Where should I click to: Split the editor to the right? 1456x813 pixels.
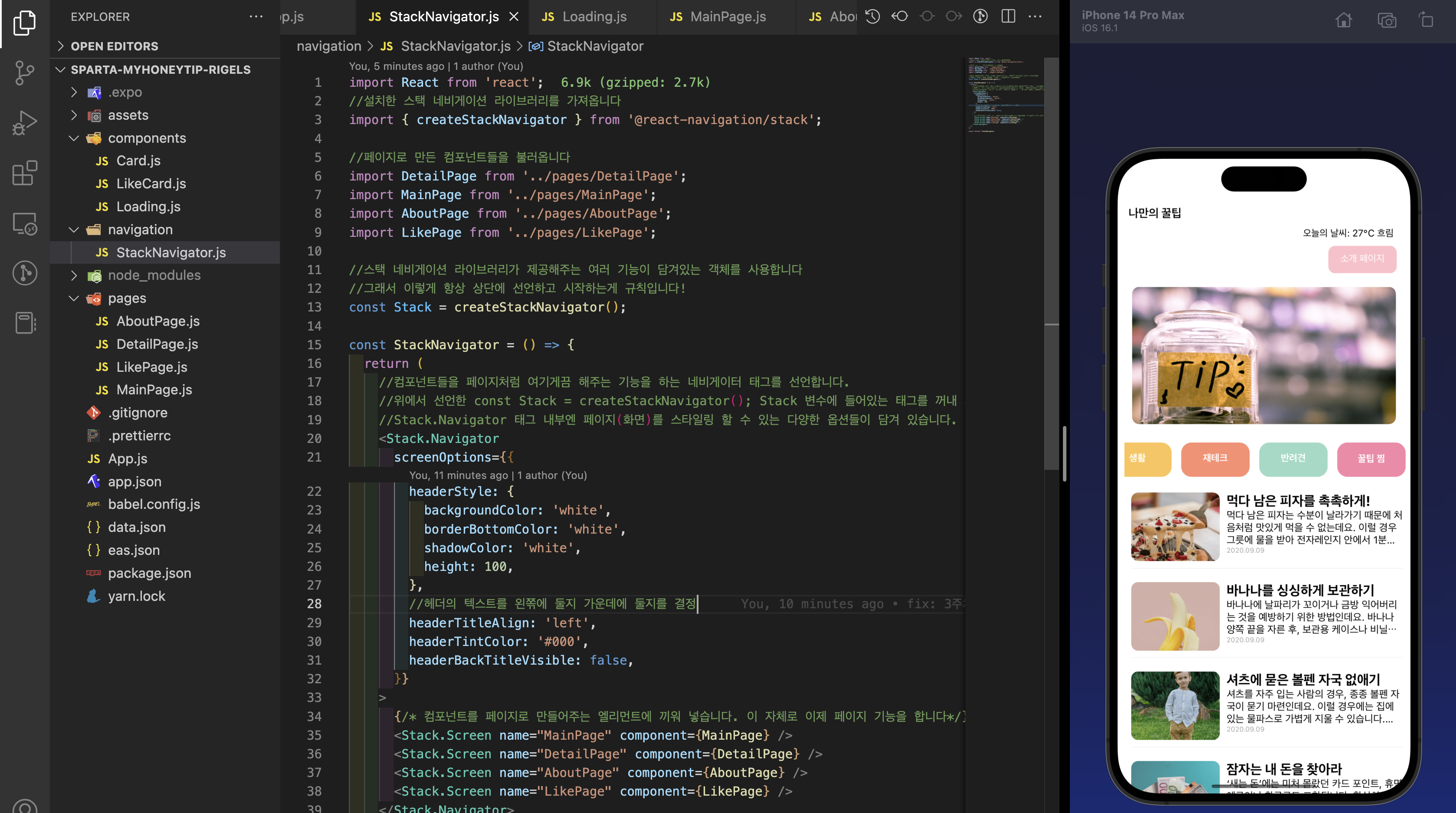[x=1008, y=16]
